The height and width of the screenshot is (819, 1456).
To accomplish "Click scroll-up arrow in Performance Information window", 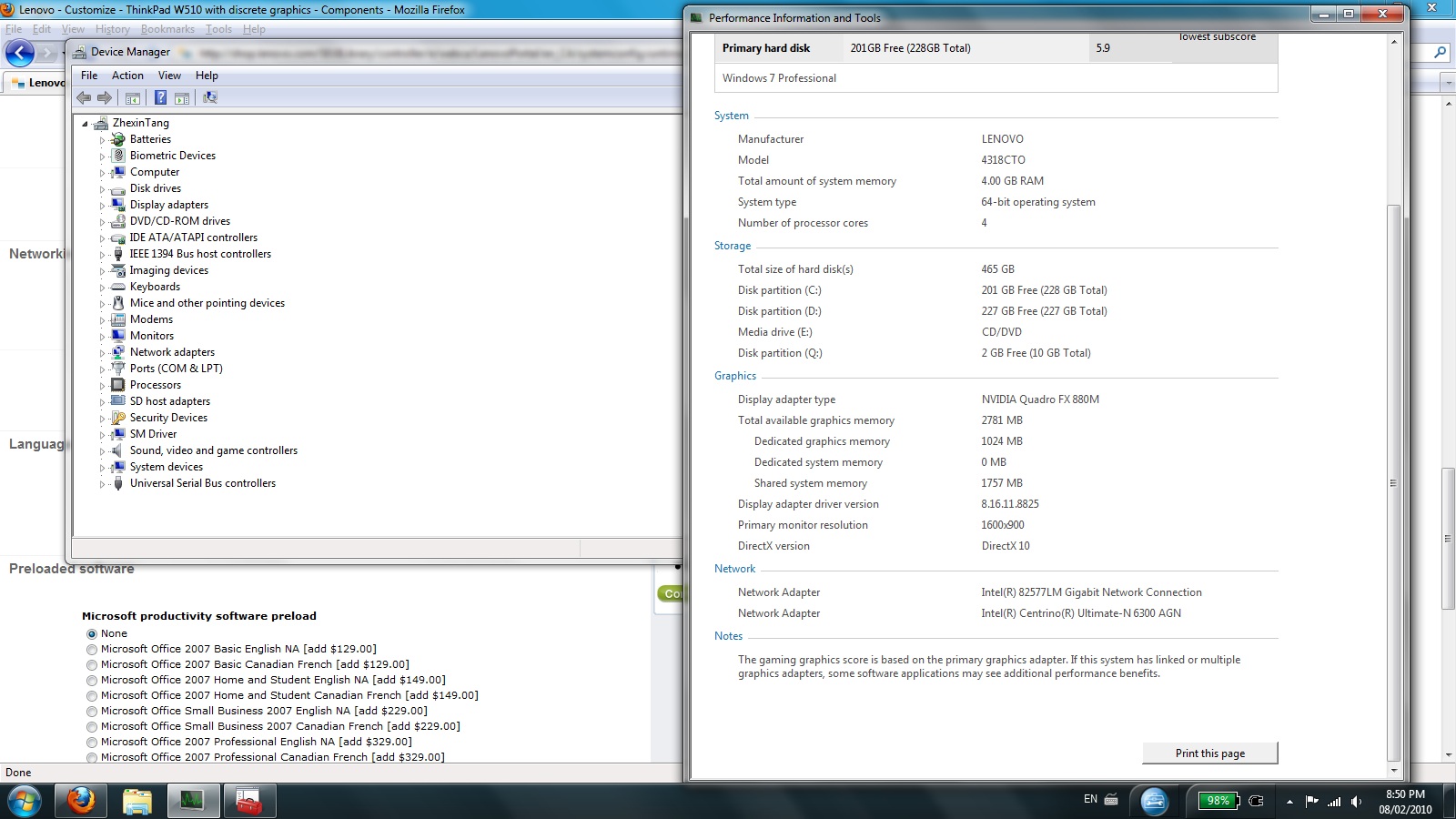I will pyautogui.click(x=1392, y=42).
